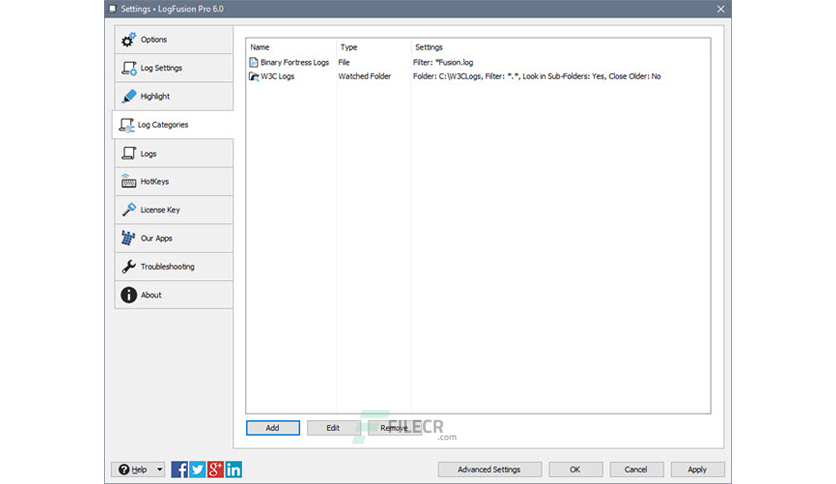The width and height of the screenshot is (836, 484).
Task: Go to the Logs tab
Action: 174,154
